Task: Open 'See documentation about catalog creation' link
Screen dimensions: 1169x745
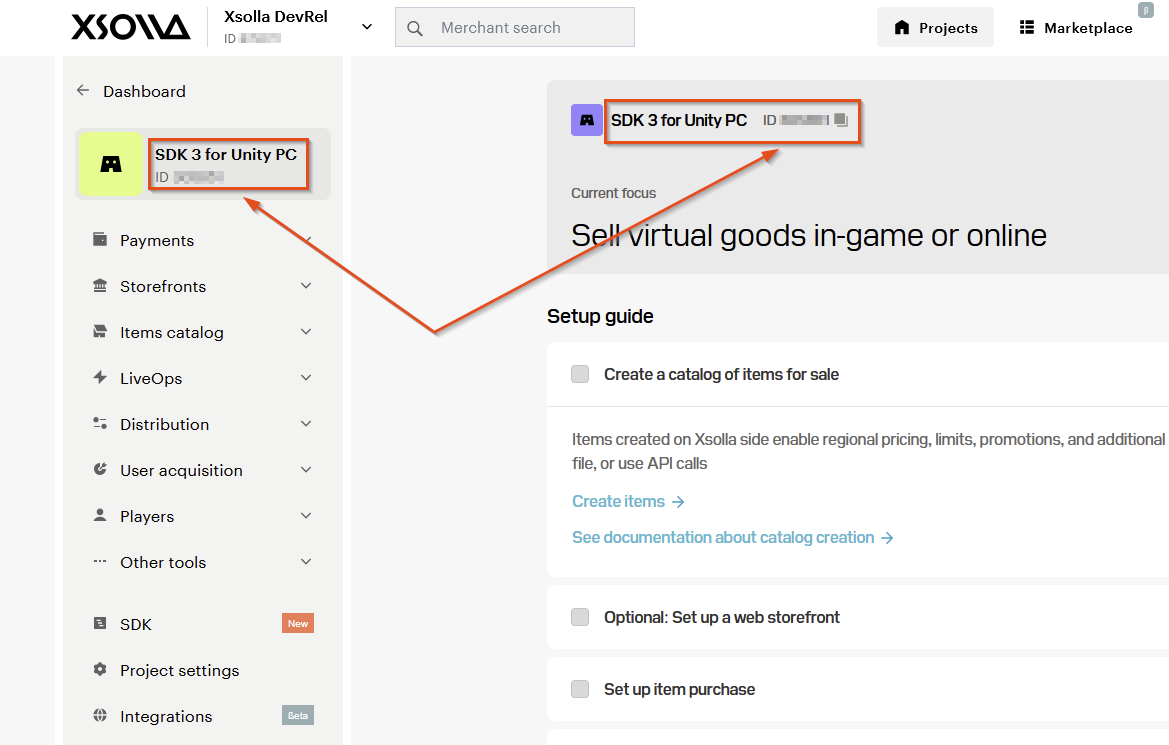Action: click(x=722, y=537)
